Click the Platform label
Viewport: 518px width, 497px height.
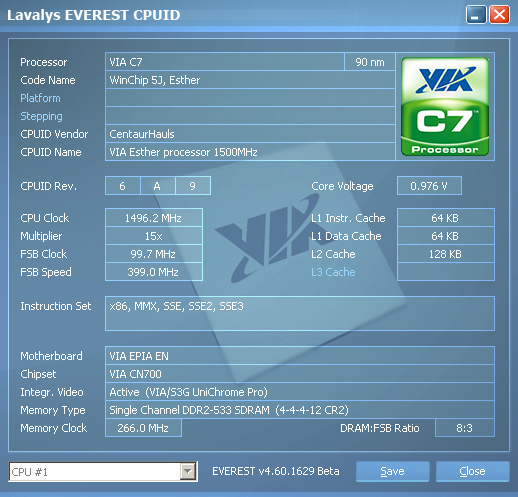pyautogui.click(x=40, y=98)
